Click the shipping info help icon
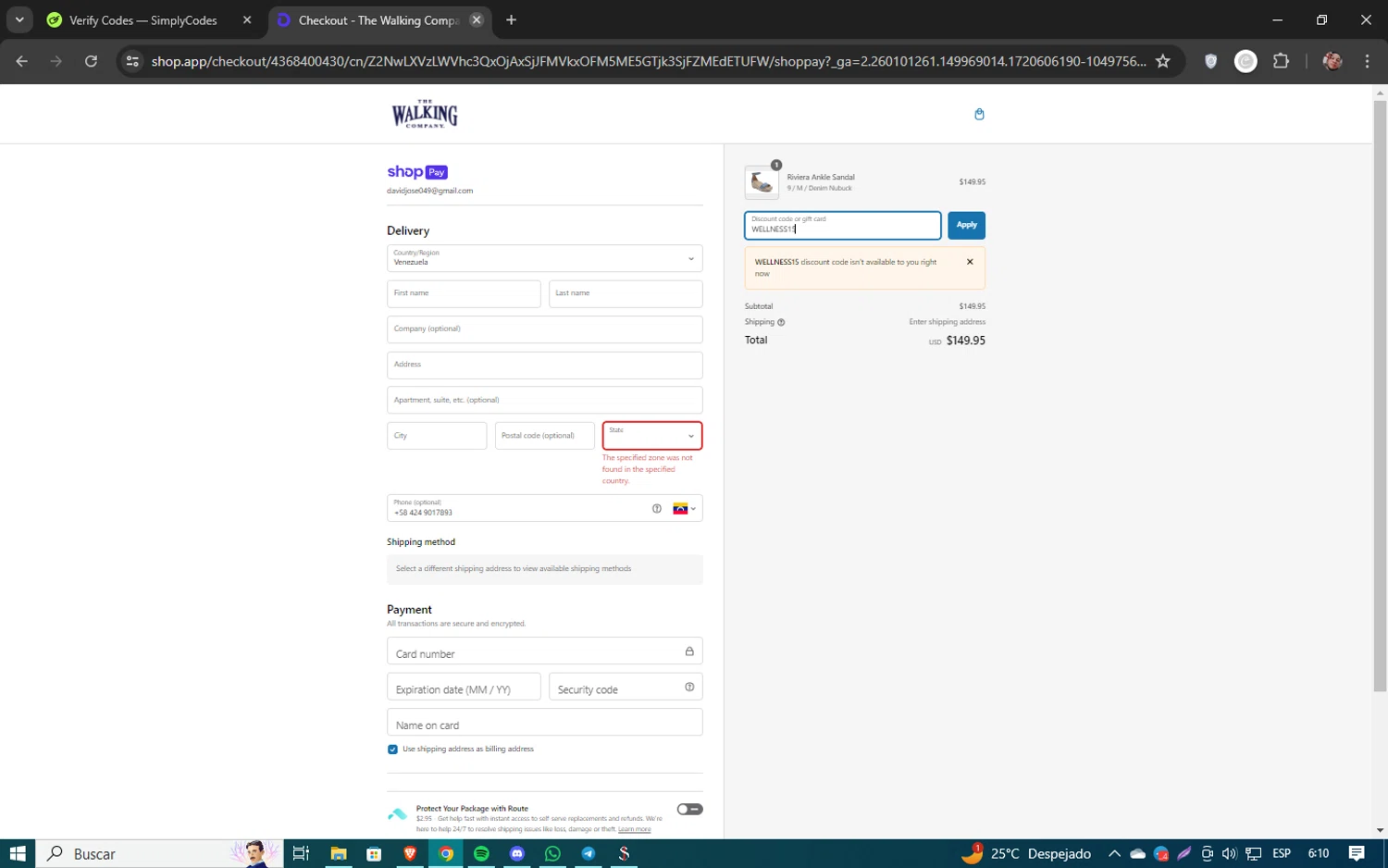 click(781, 322)
